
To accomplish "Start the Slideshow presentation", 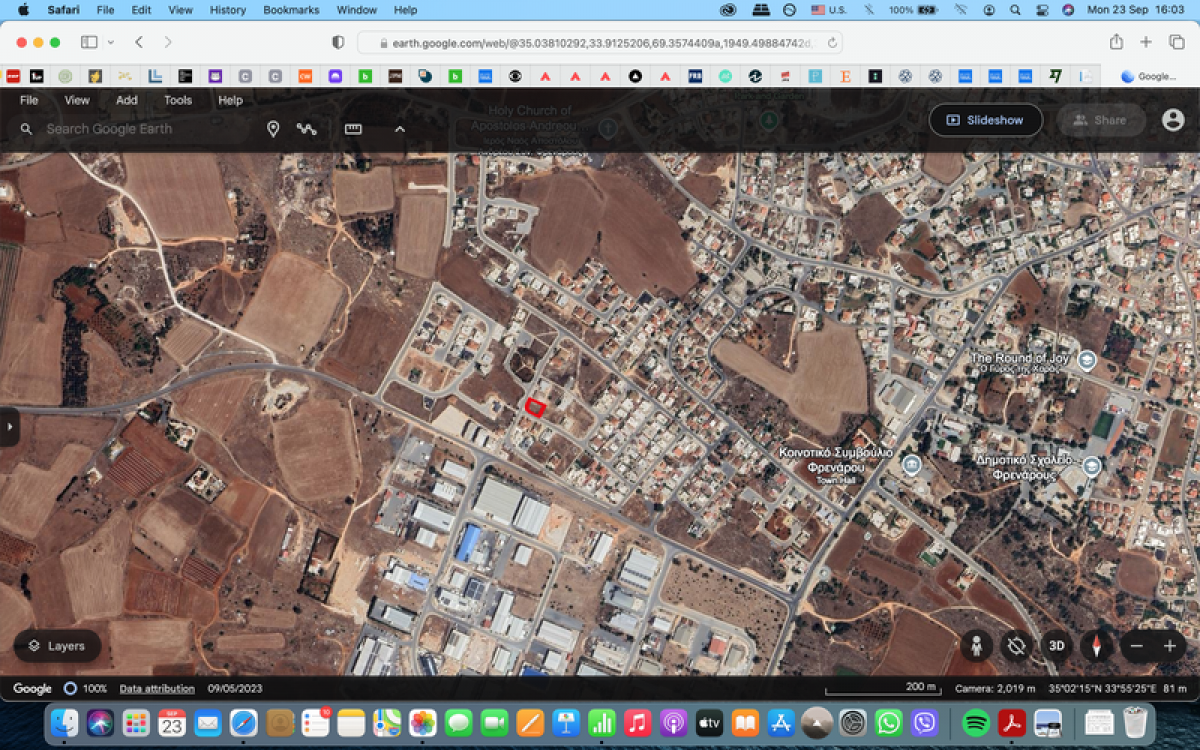I will tap(985, 120).
